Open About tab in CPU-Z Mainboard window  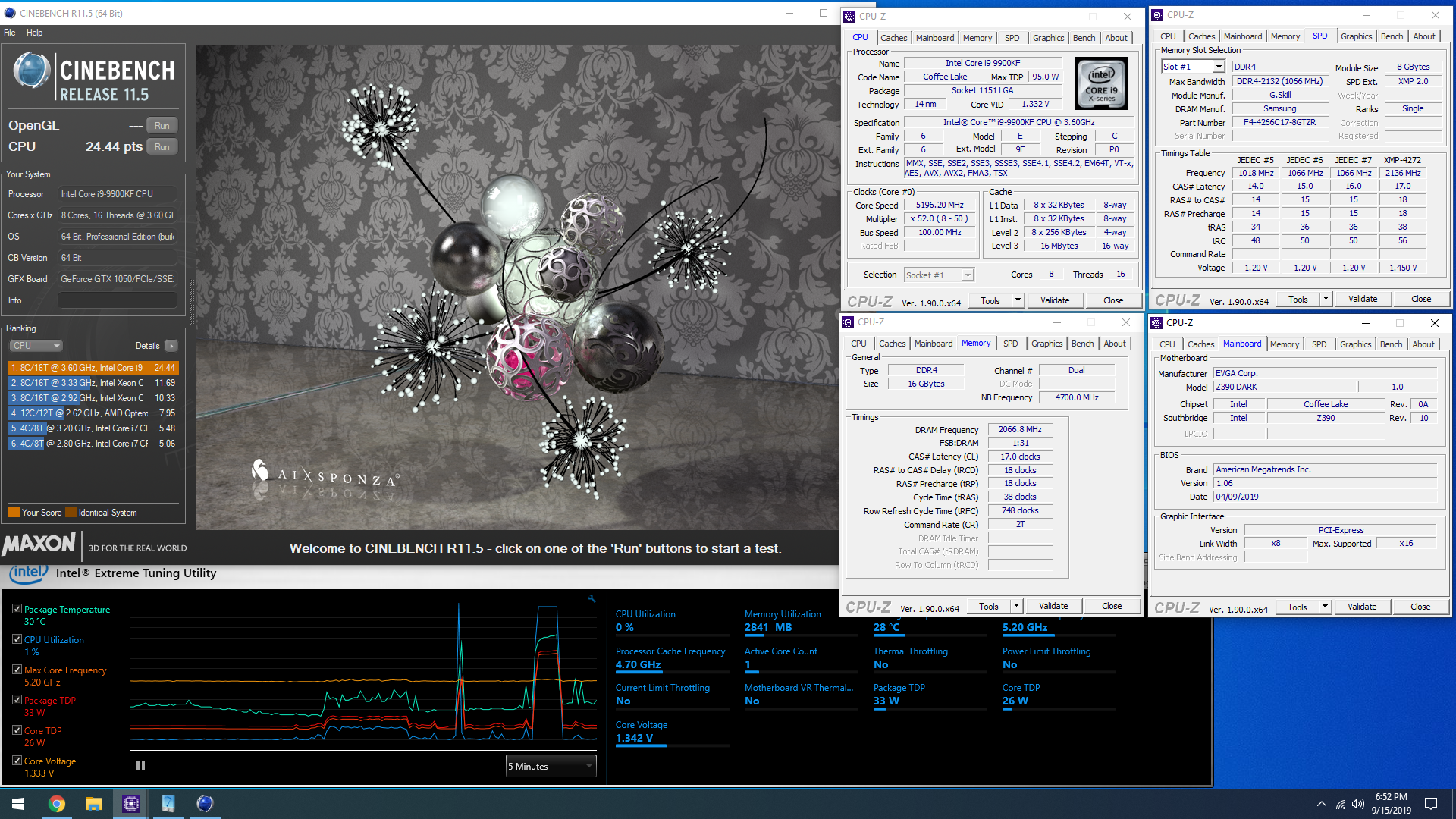(x=1423, y=344)
